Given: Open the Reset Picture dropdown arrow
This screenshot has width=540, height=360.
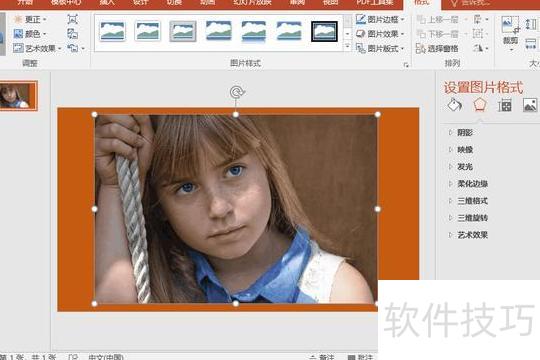Looking at the screenshot, I should 83,49.
